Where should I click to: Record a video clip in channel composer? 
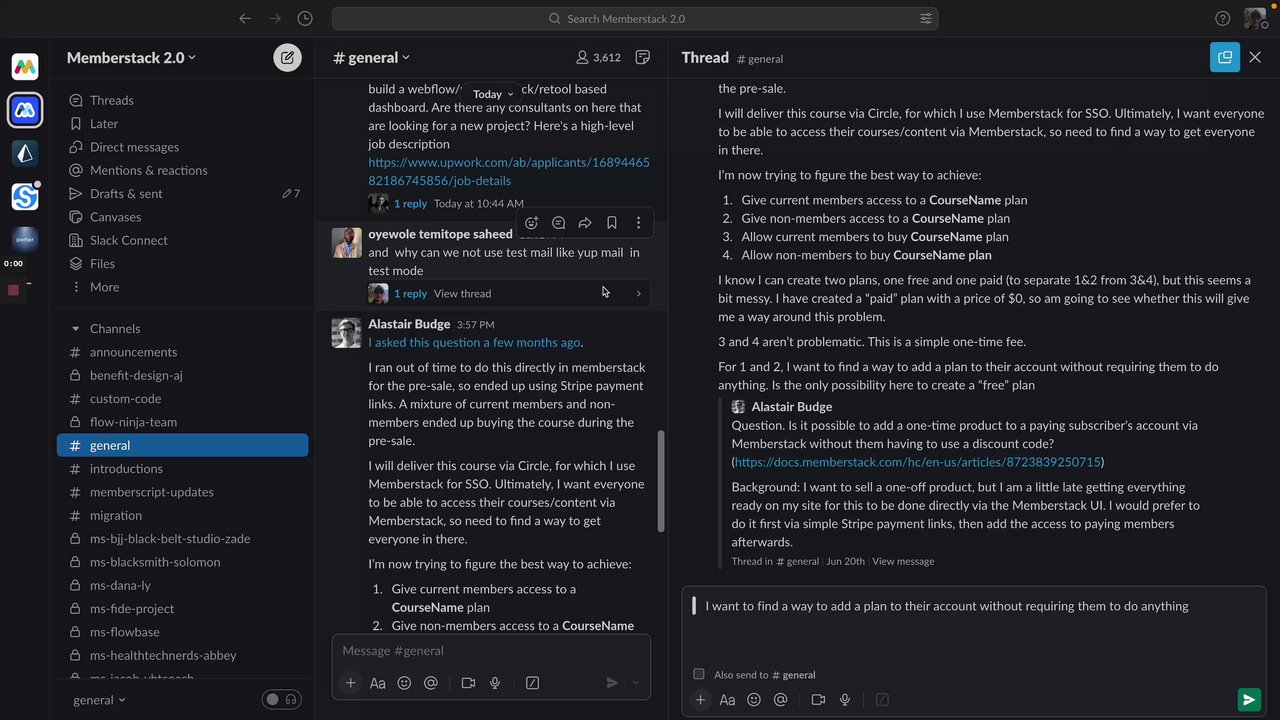[468, 683]
